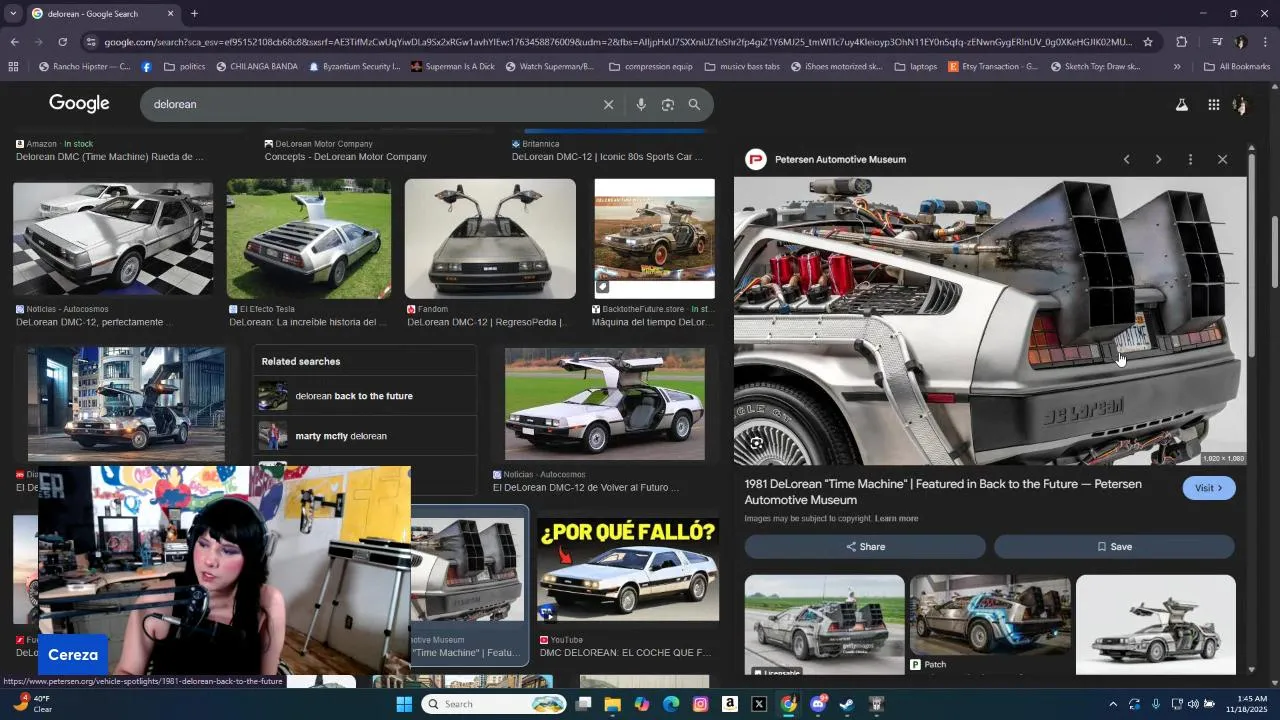Open the tab search dropdown arrow
1280x720 pixels.
tap(11, 13)
